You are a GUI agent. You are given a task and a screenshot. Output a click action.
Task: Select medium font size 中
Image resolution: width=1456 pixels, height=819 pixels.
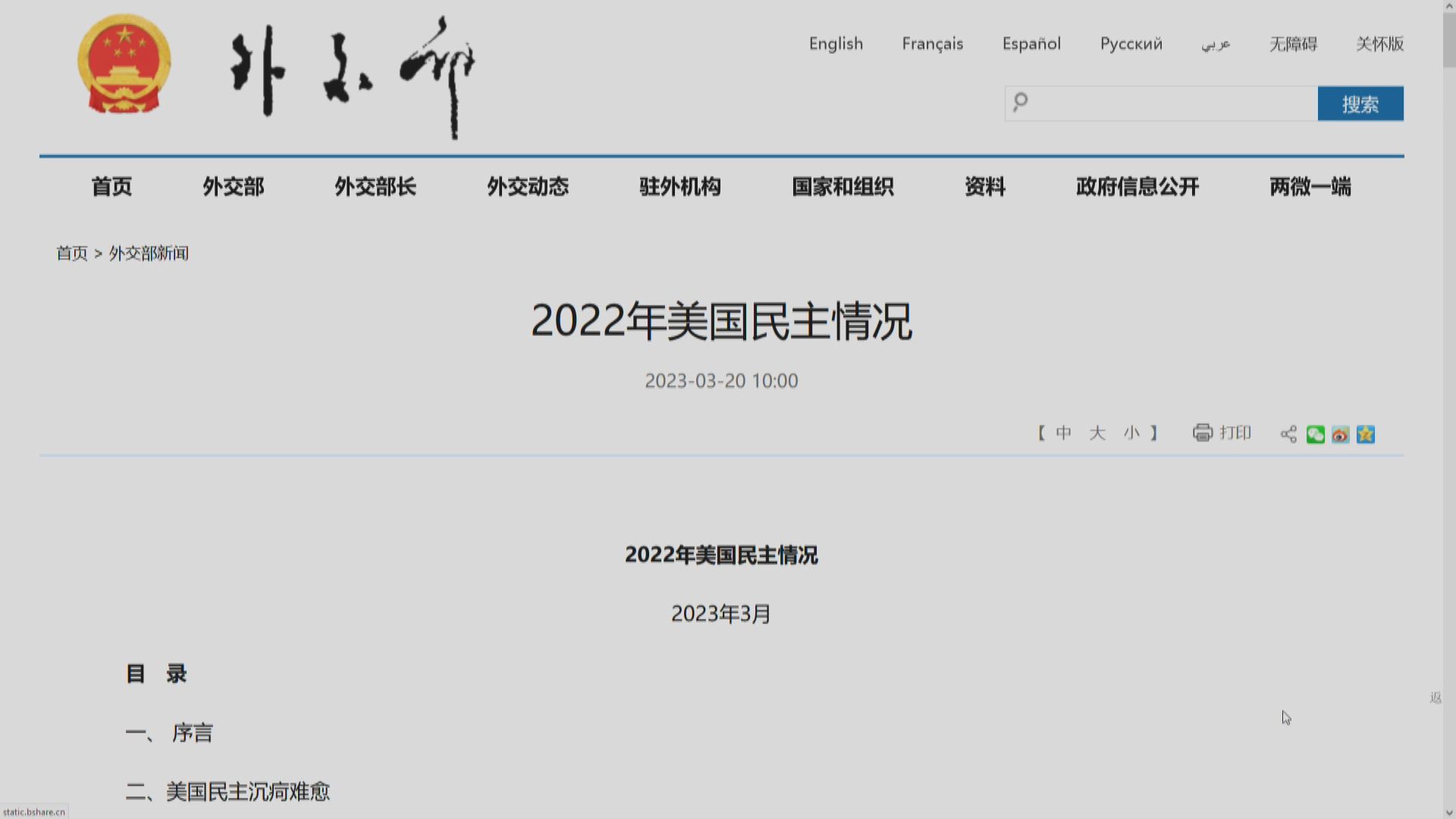(1064, 433)
